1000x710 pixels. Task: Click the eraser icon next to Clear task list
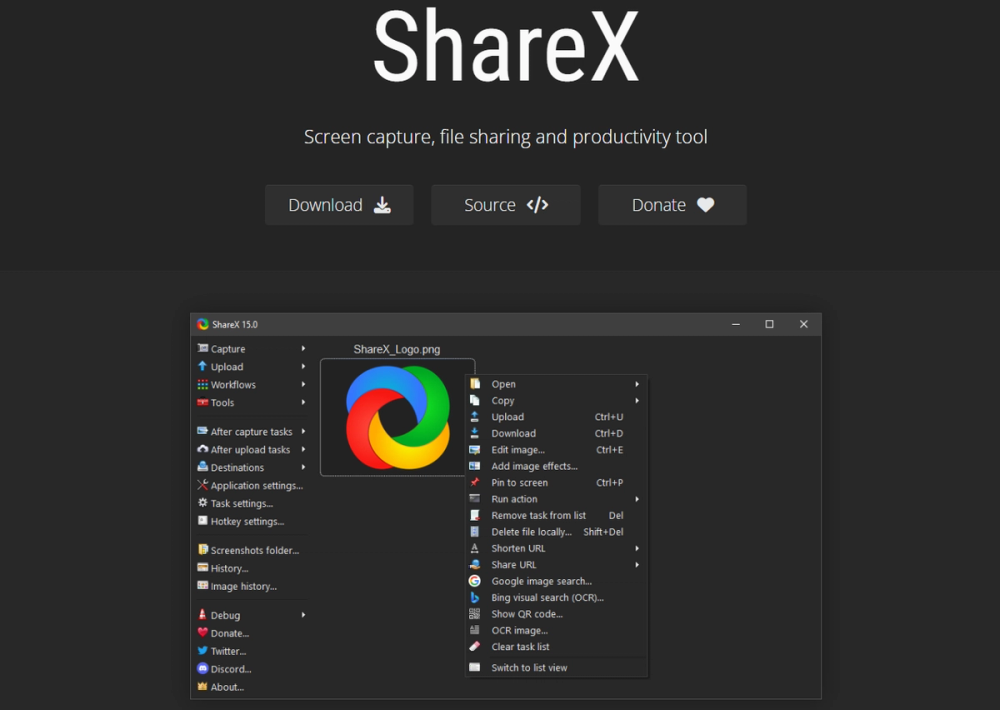[x=474, y=646]
